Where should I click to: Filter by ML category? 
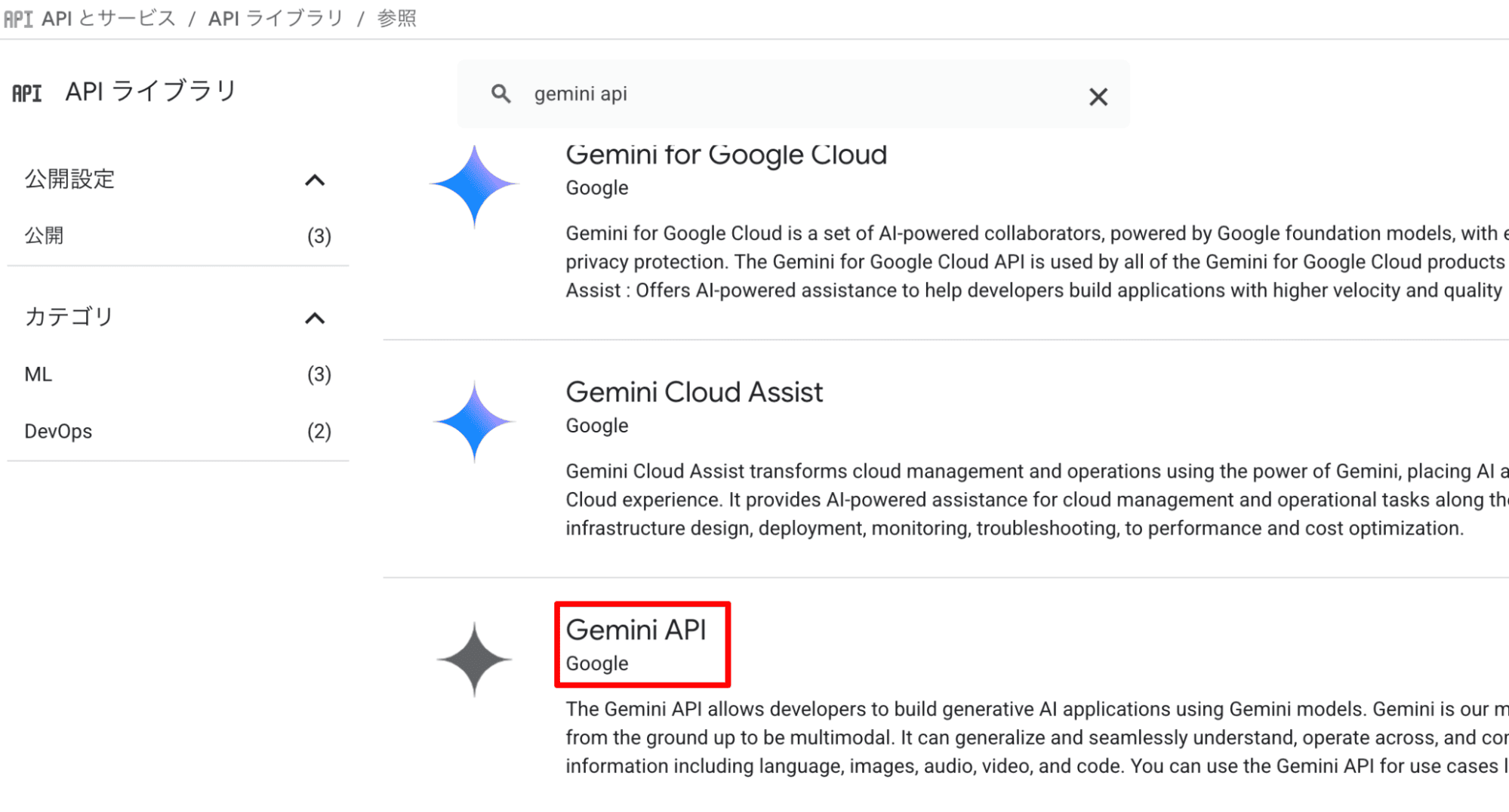[x=178, y=374]
